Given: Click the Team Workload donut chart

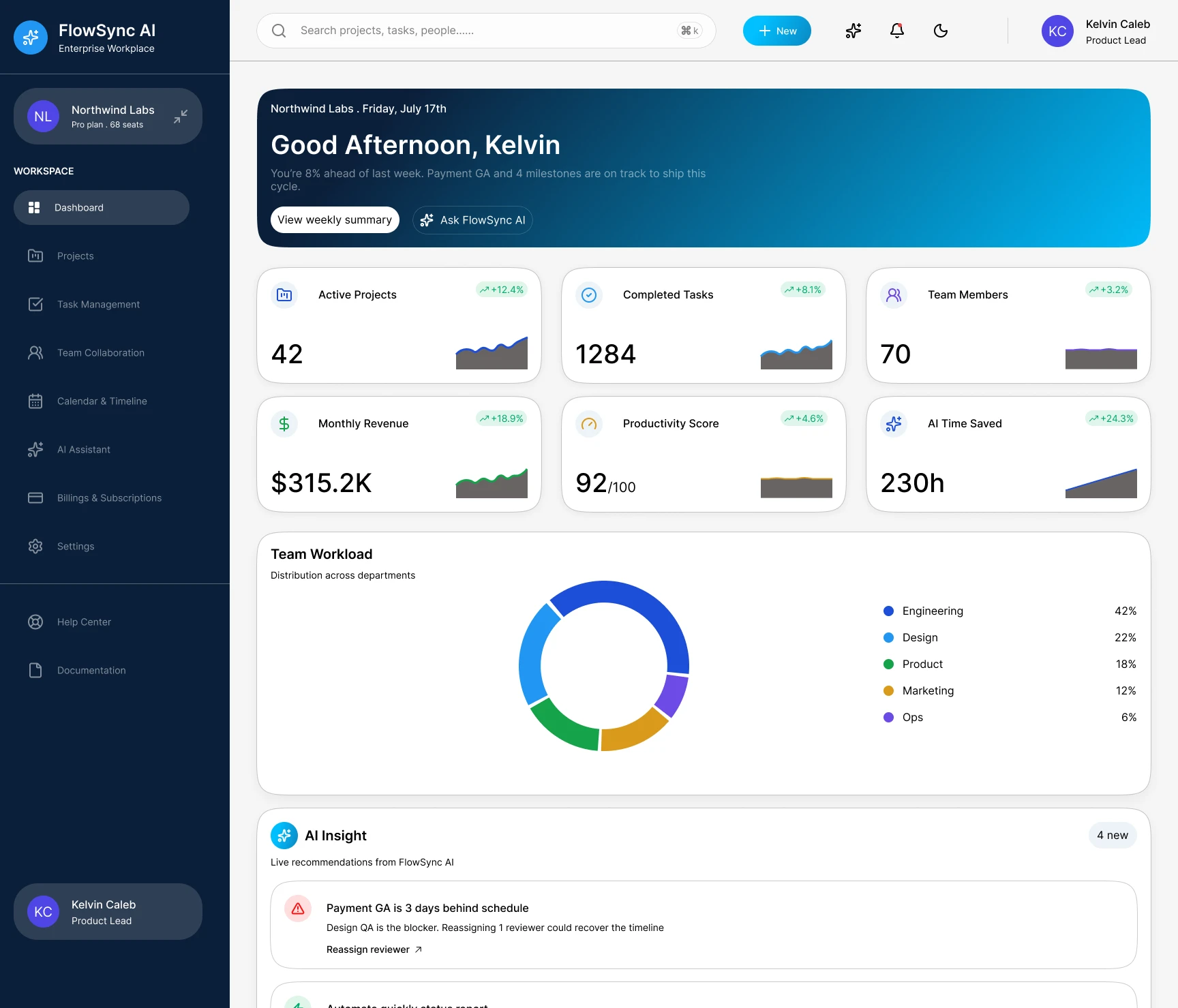Looking at the screenshot, I should (x=604, y=666).
